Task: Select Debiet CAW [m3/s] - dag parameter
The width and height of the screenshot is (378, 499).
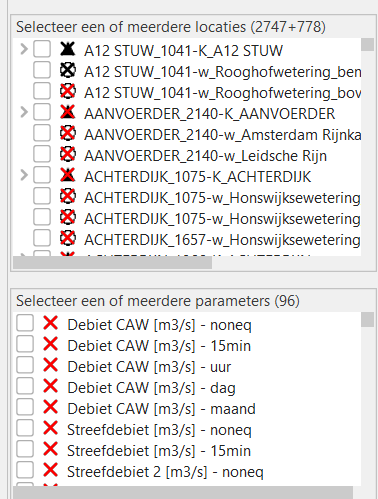Action: pos(151,388)
